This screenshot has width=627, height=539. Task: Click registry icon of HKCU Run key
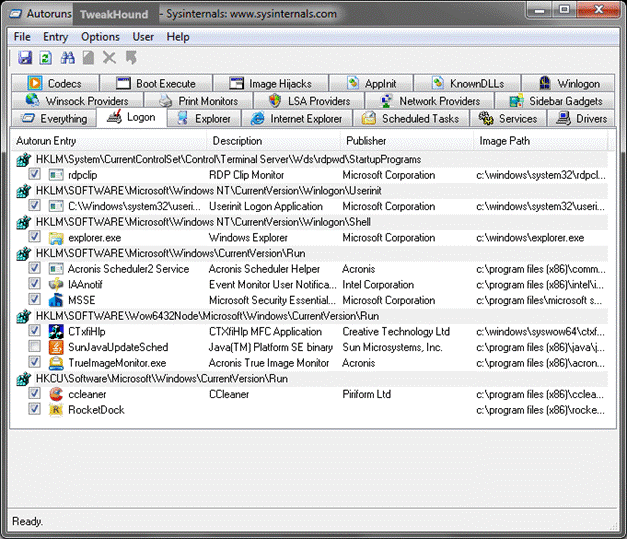[24, 379]
